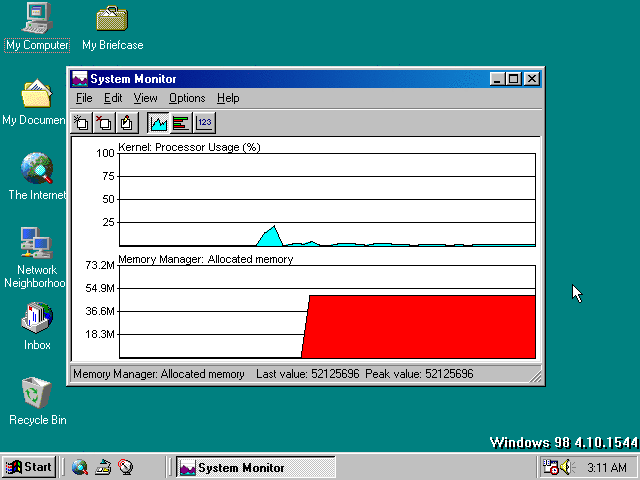This screenshot has height=480, width=640.
Task: Click the Show Desktop quick launch icon
Action: (x=103, y=467)
